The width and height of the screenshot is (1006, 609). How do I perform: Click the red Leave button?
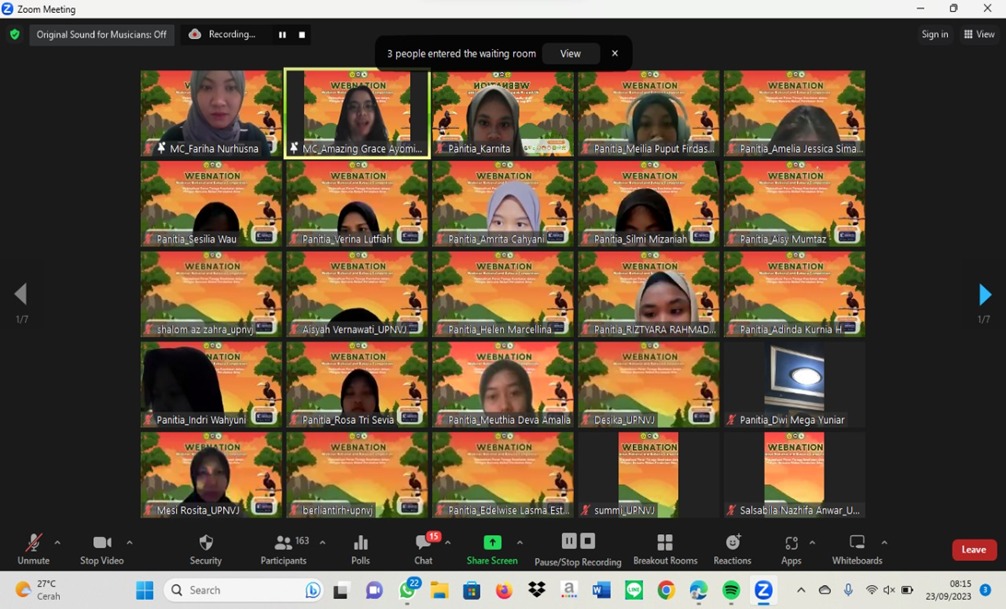(x=973, y=549)
